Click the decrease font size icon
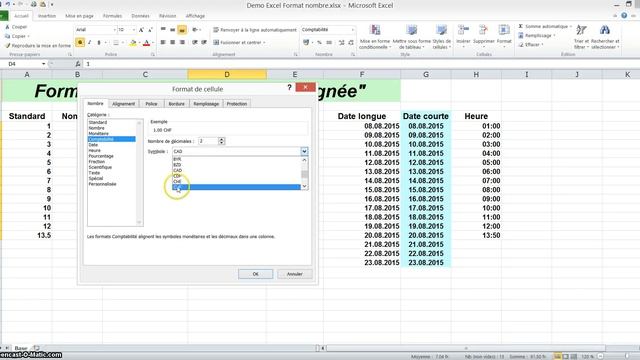This screenshot has width=640, height=360. 150,30
